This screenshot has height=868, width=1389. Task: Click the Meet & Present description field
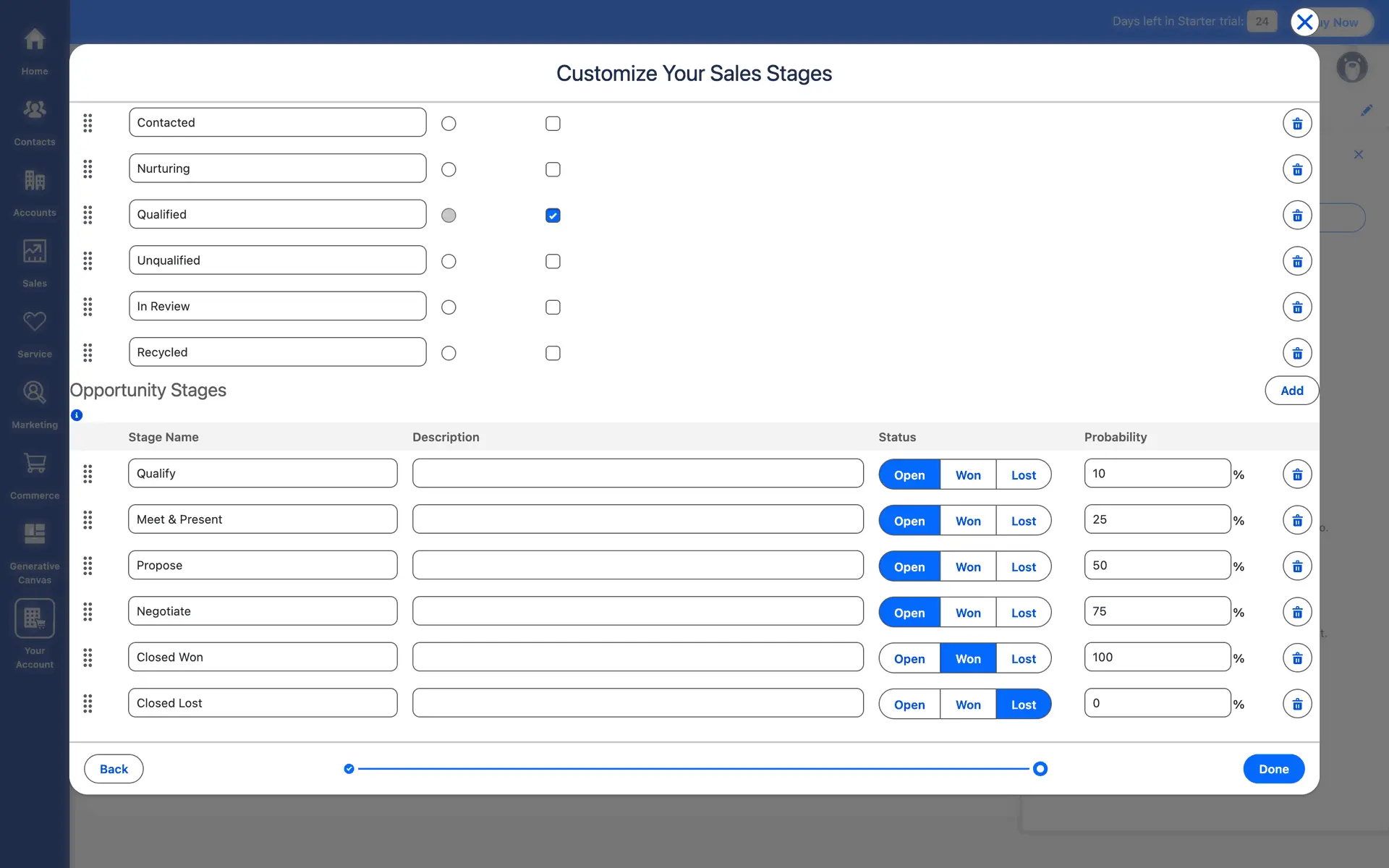pos(637,519)
